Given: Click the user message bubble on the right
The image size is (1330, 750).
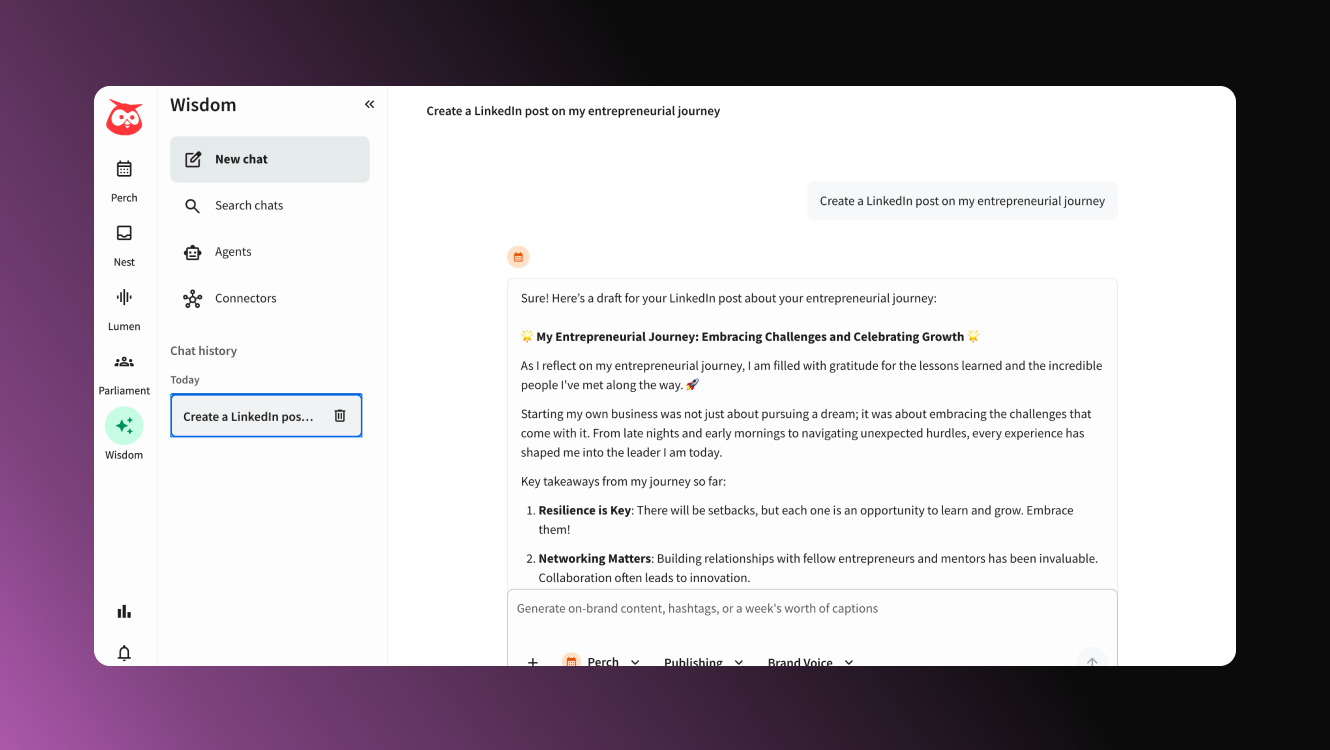Looking at the screenshot, I should click(x=962, y=201).
